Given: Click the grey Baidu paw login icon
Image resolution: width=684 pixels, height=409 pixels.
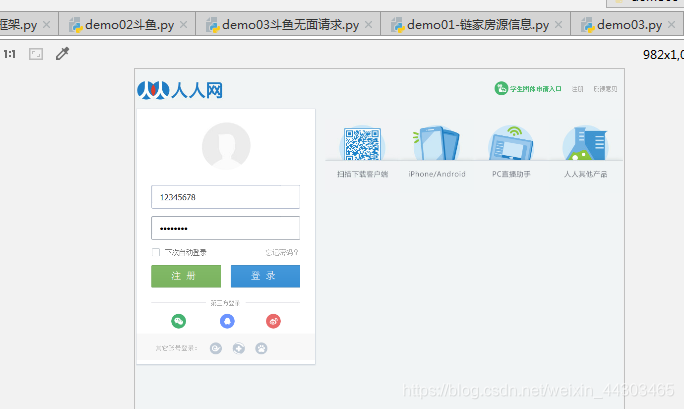Looking at the screenshot, I should (261, 348).
